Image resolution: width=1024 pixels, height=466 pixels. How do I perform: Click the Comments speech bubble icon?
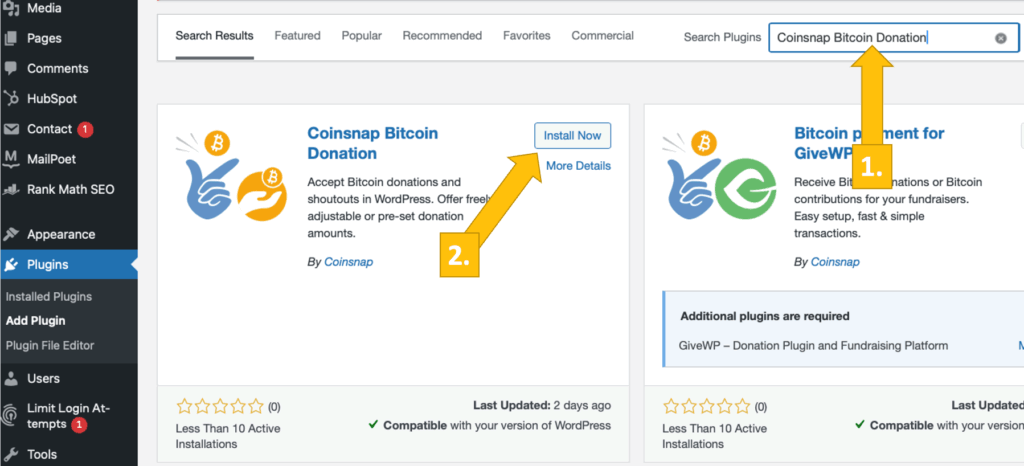(12, 69)
